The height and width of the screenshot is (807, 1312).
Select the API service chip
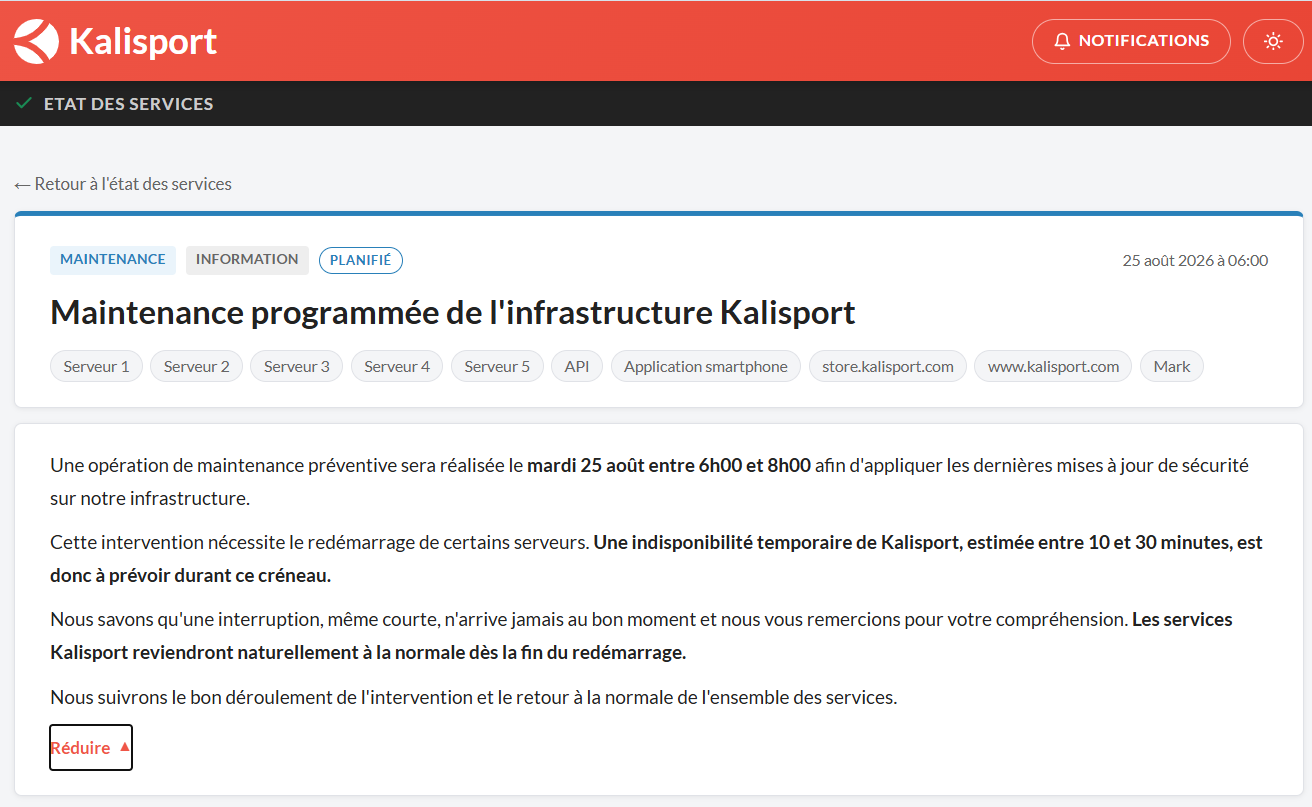pyautogui.click(x=577, y=367)
